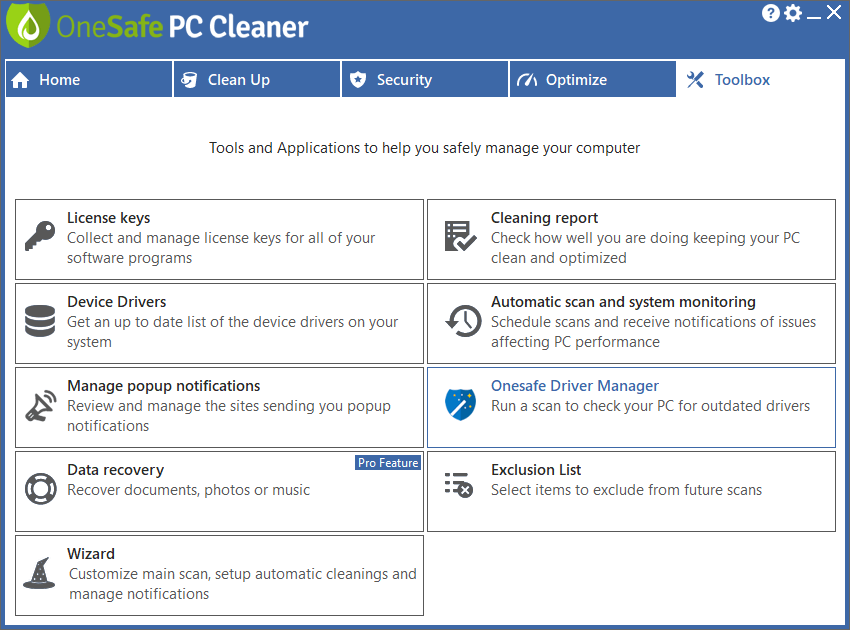Click the database stack icon beside Device Drivers
This screenshot has height=630, width=850.
coord(40,321)
